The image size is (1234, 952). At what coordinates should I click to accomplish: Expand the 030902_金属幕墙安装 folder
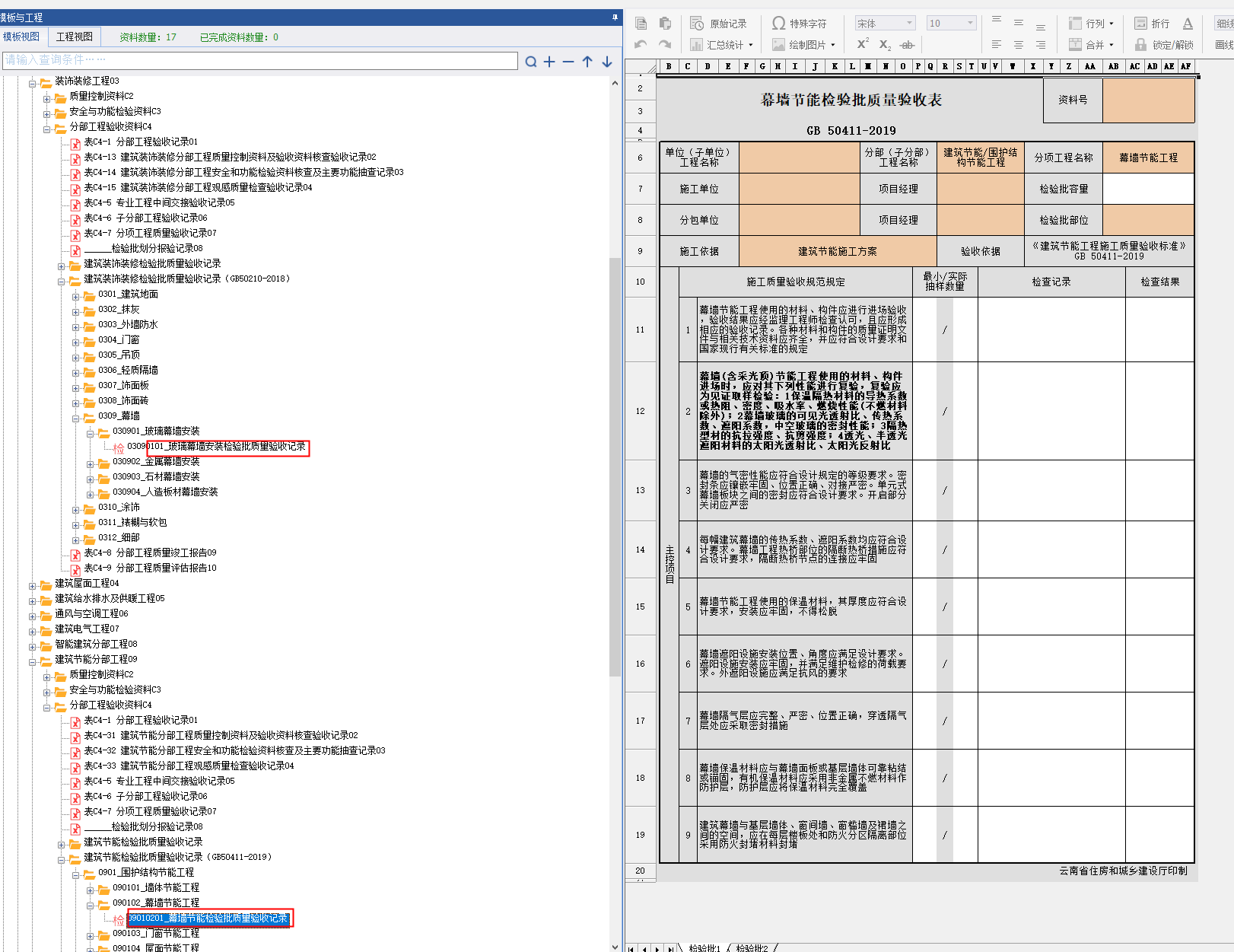click(x=91, y=464)
